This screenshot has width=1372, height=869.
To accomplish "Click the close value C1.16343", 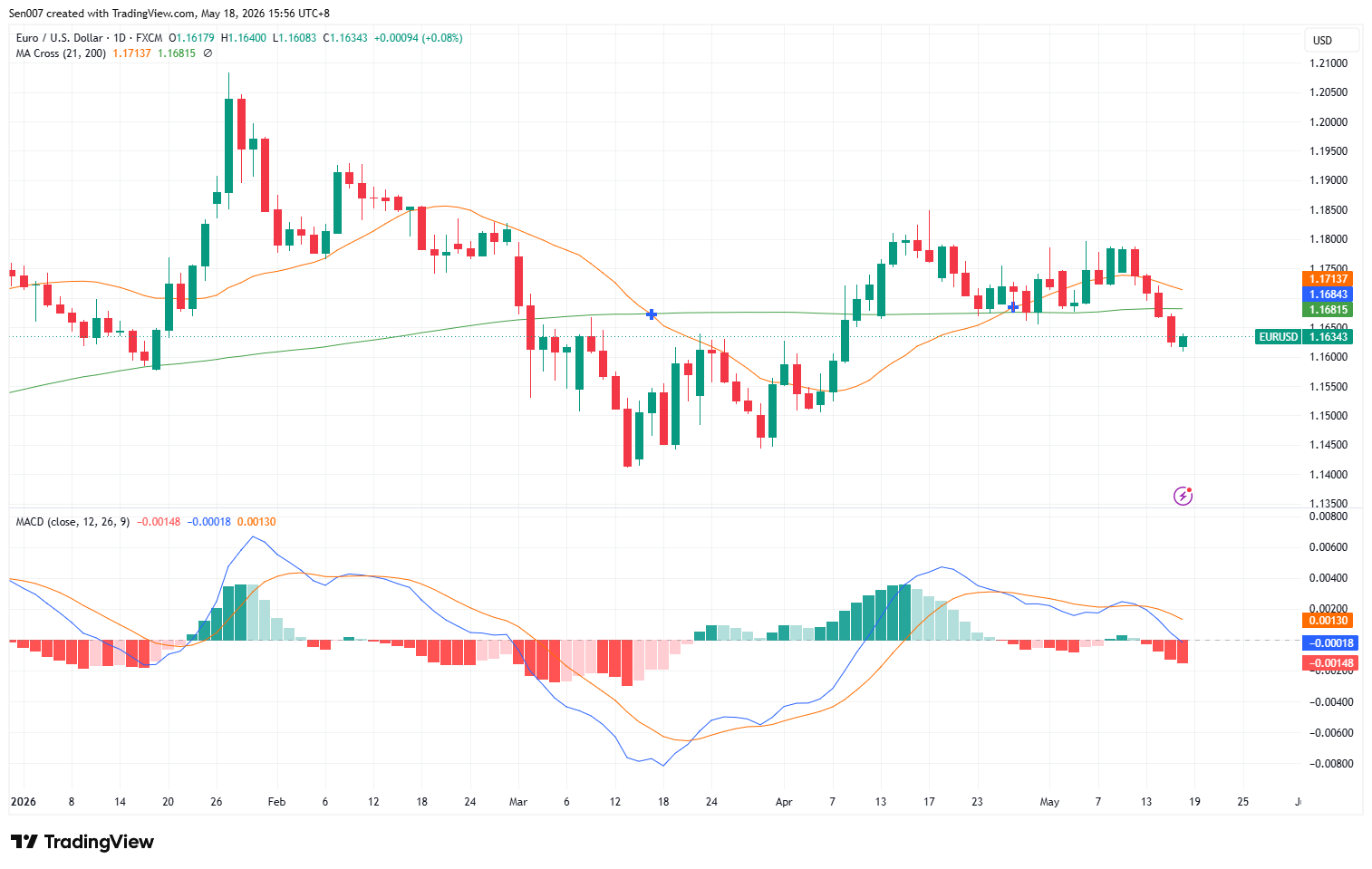I will [x=345, y=38].
